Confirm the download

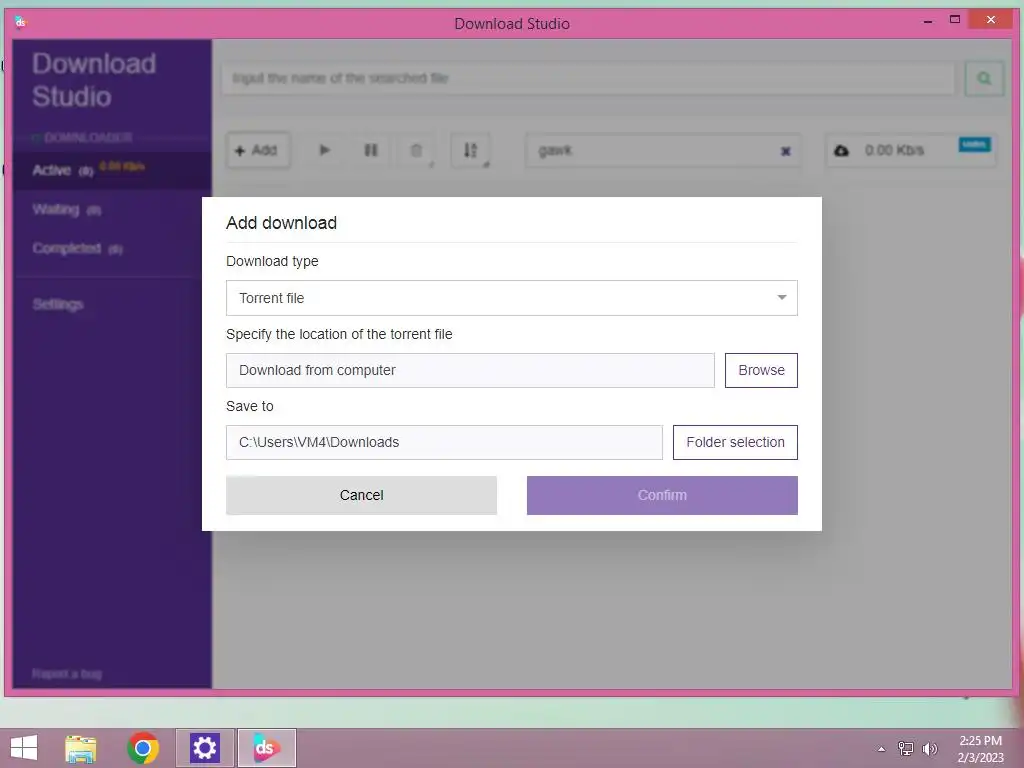tap(662, 495)
